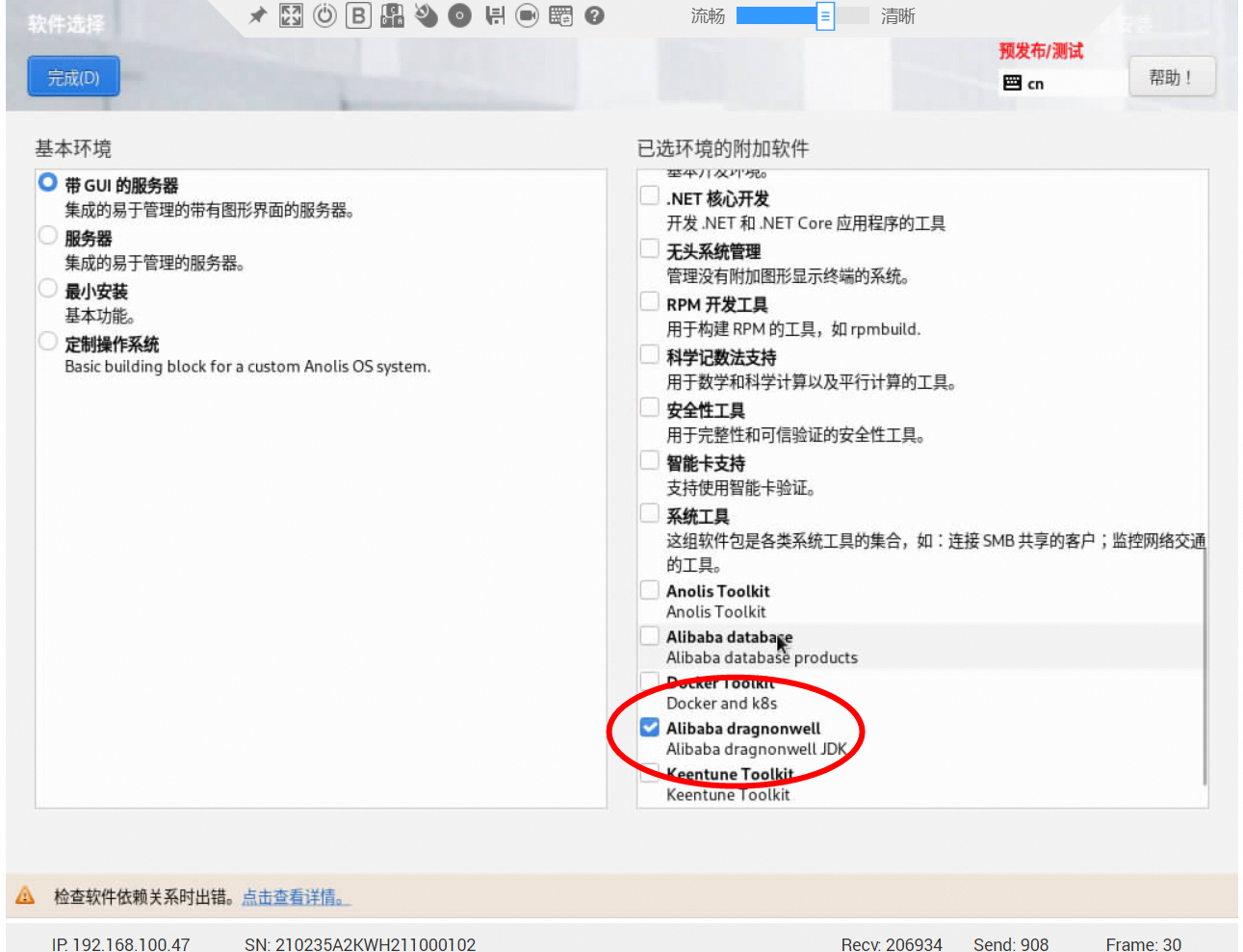Open the mouse settings icon
1243x952 pixels.
(x=426, y=15)
